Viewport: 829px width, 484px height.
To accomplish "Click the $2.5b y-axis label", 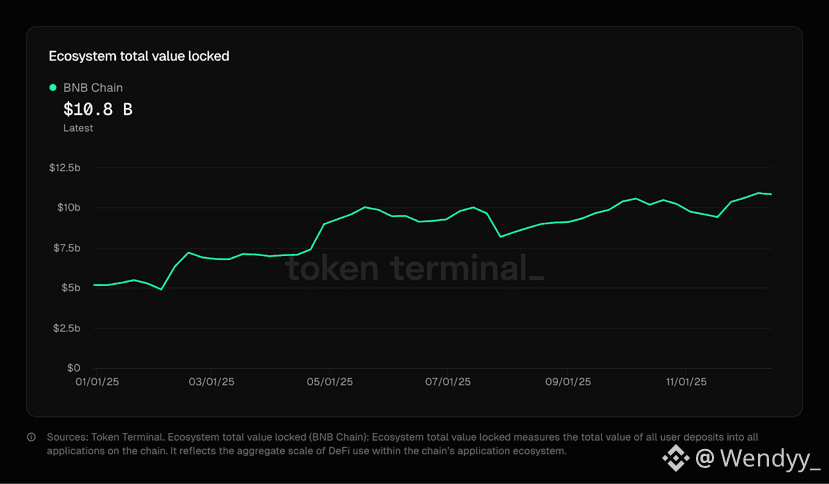I will click(x=66, y=328).
